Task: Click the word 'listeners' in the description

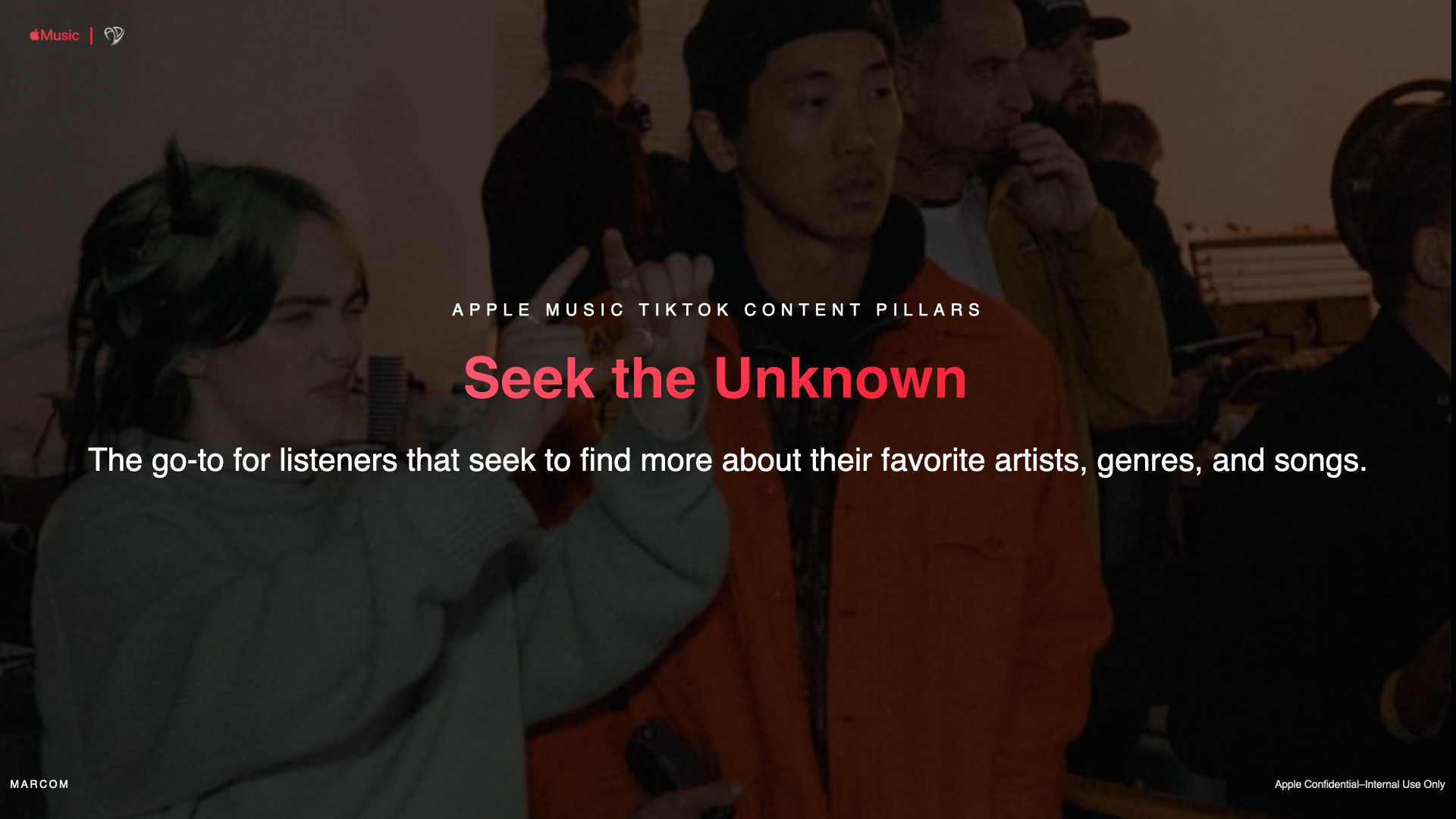Action: click(338, 461)
